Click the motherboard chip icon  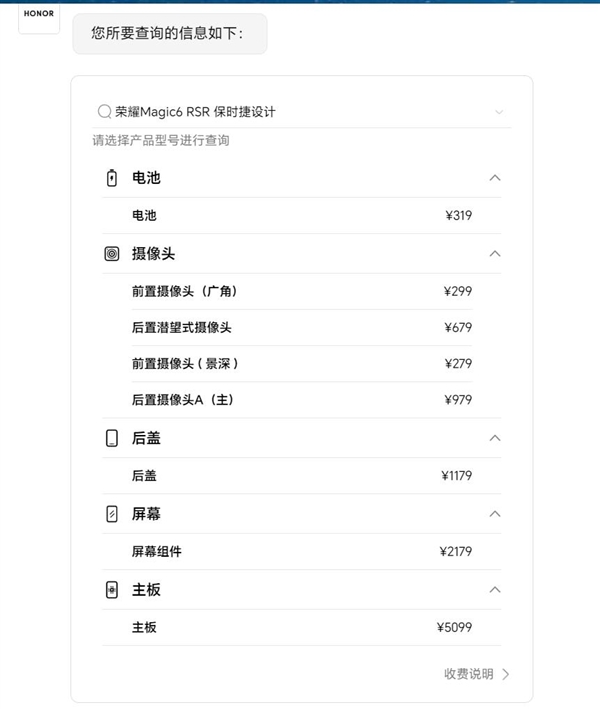[x=112, y=590]
